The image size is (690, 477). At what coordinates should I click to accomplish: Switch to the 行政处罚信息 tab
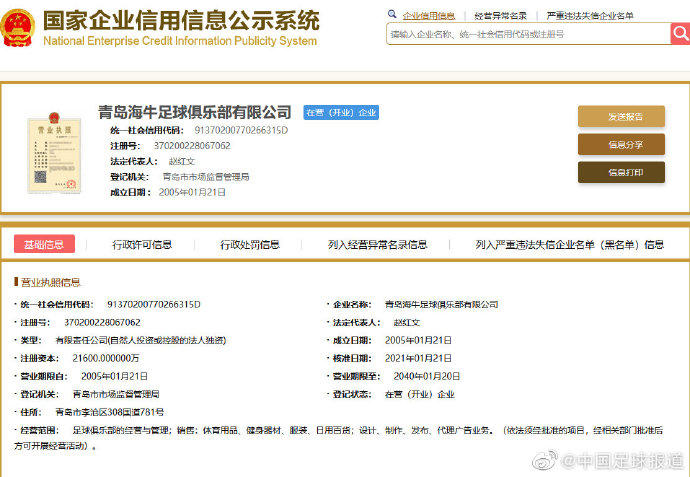pyautogui.click(x=250, y=245)
